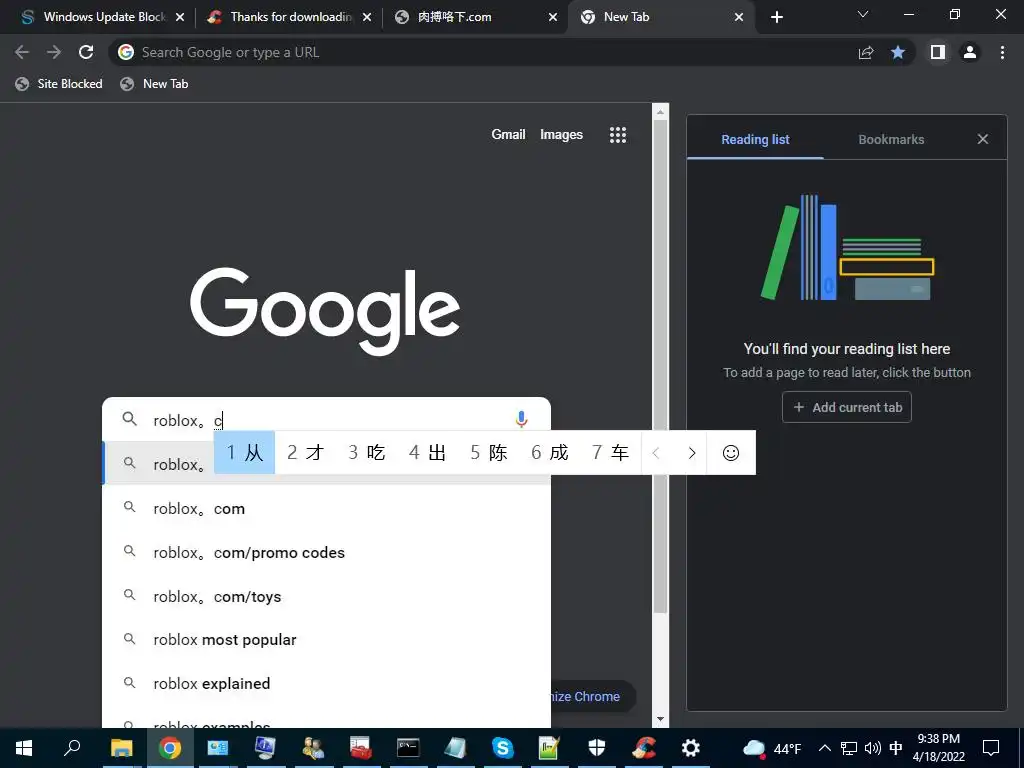The image size is (1024, 768).
Task: Open the Gmail link
Action: (x=508, y=135)
